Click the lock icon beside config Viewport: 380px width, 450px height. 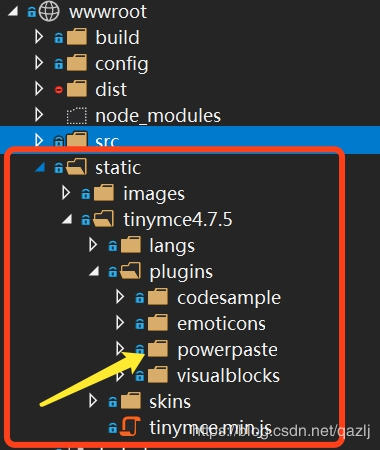click(59, 63)
